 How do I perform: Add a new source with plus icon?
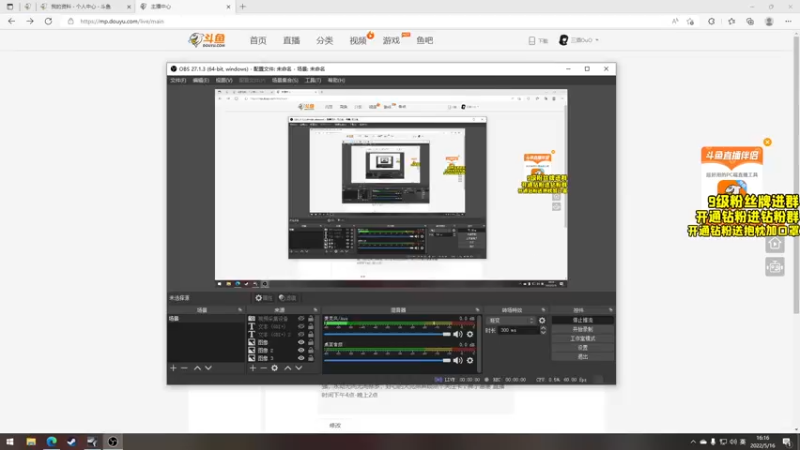coord(253,368)
